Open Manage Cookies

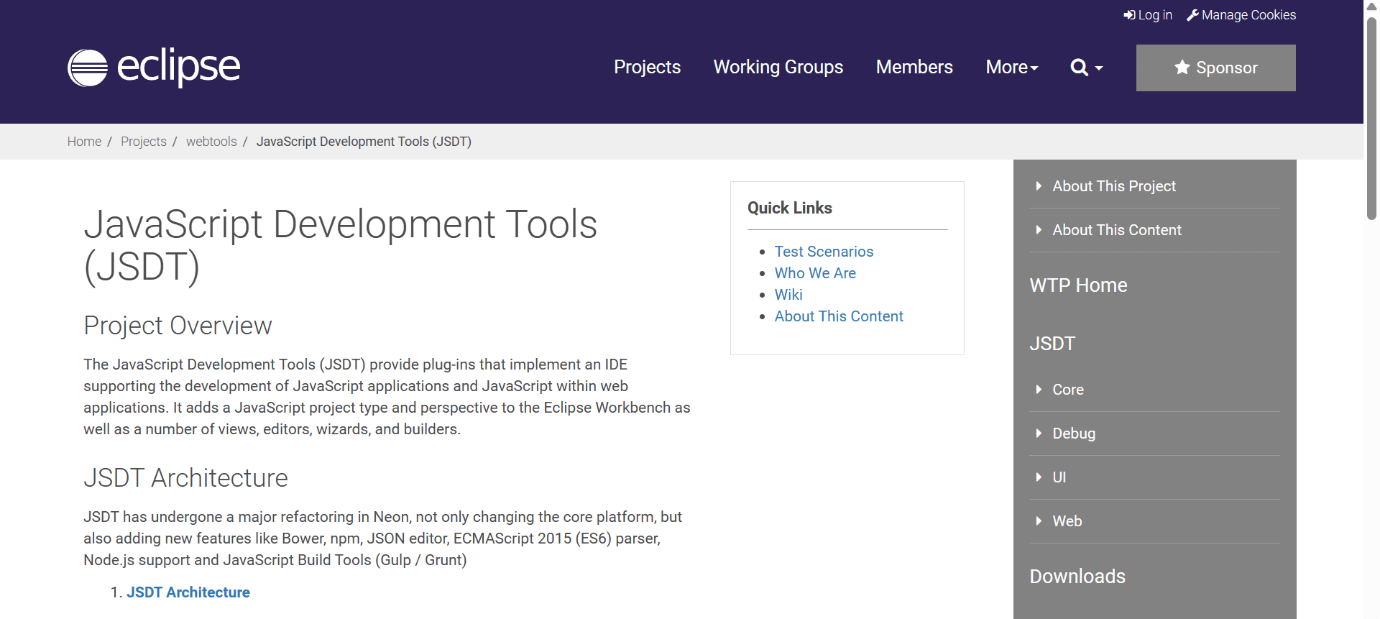tap(1241, 15)
